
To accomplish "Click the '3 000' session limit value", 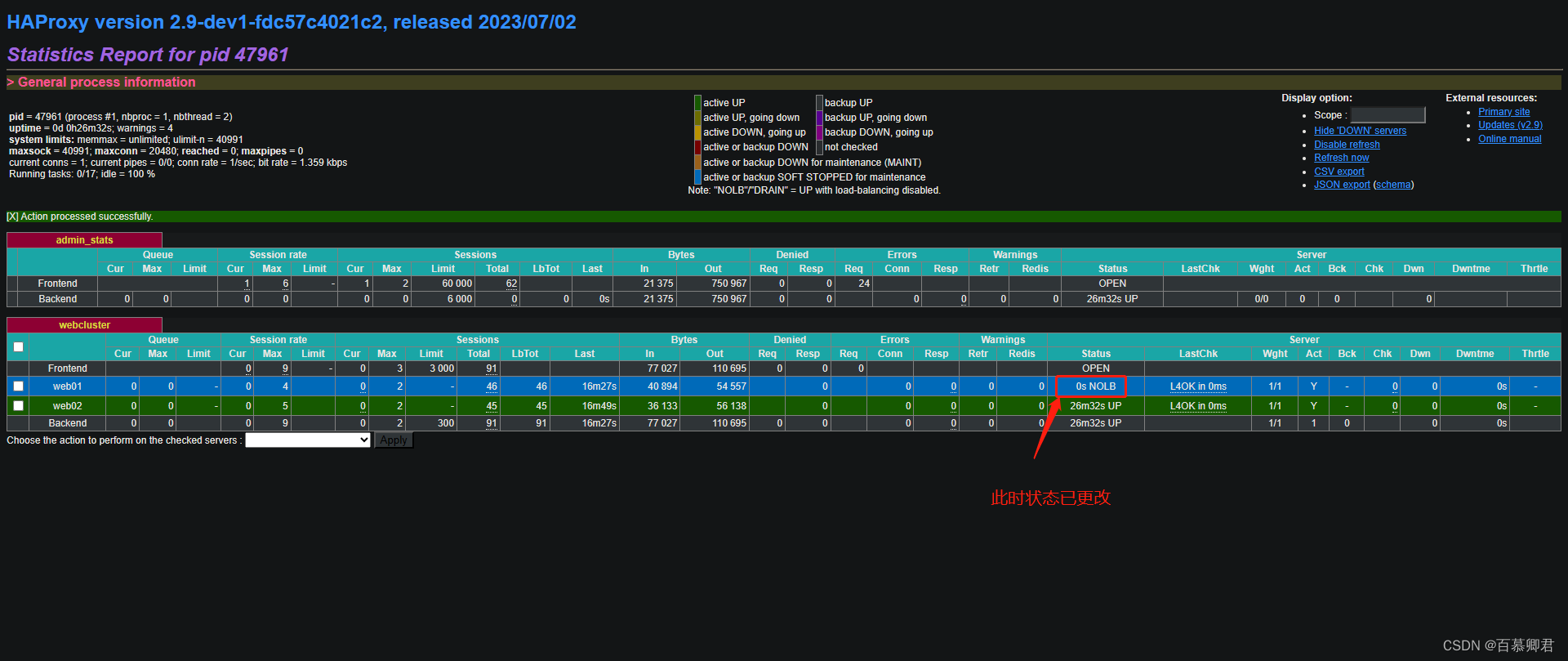I will click(442, 368).
